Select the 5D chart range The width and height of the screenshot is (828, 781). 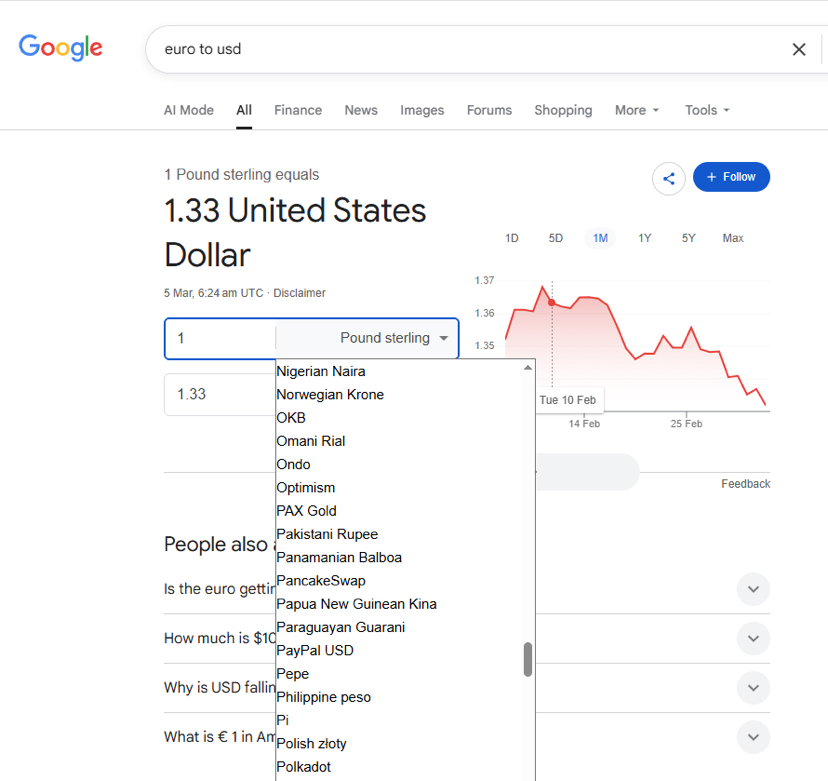(556, 238)
